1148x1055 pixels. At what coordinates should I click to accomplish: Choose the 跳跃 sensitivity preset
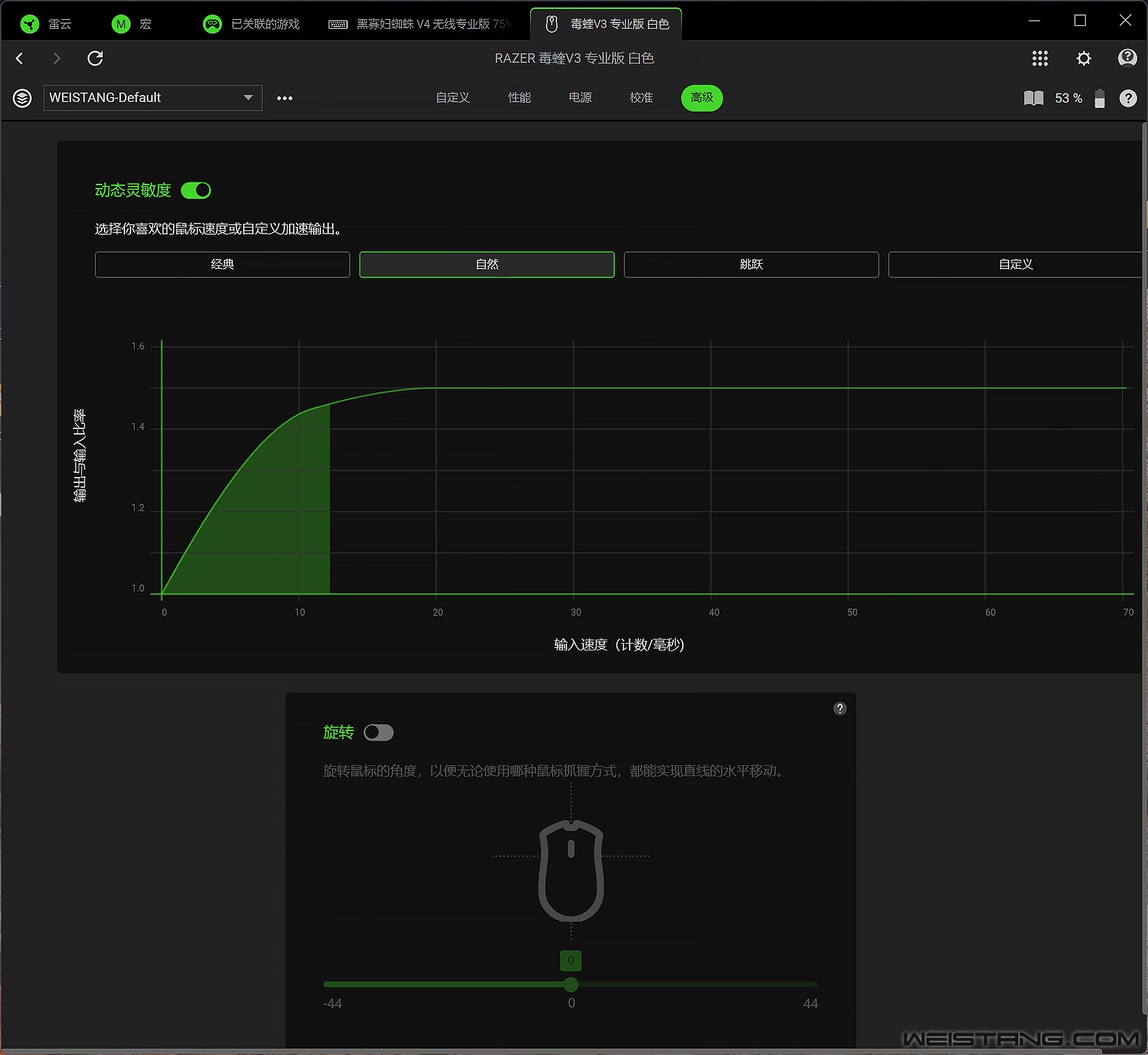click(751, 264)
